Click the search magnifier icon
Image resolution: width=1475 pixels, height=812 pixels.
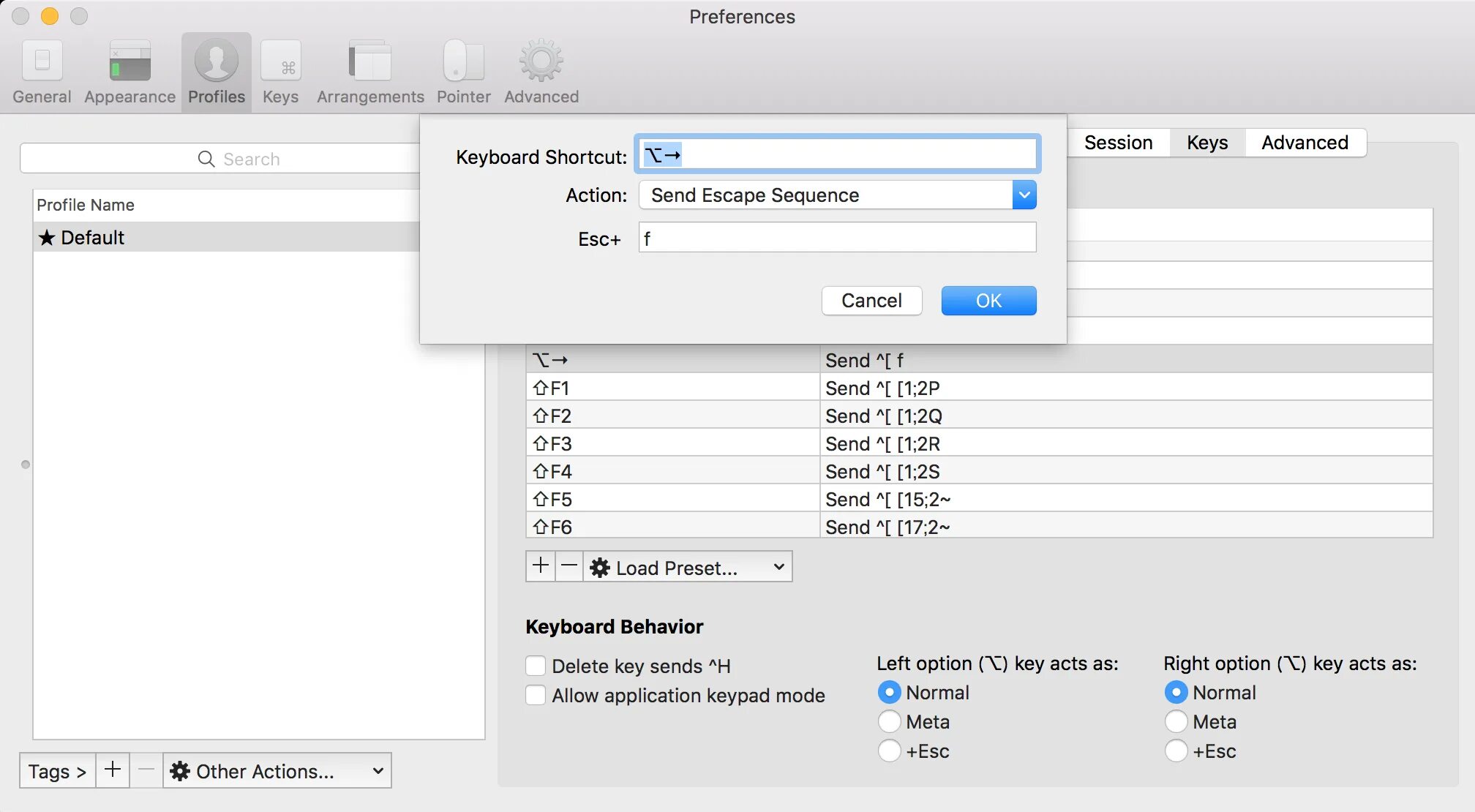[x=206, y=159]
